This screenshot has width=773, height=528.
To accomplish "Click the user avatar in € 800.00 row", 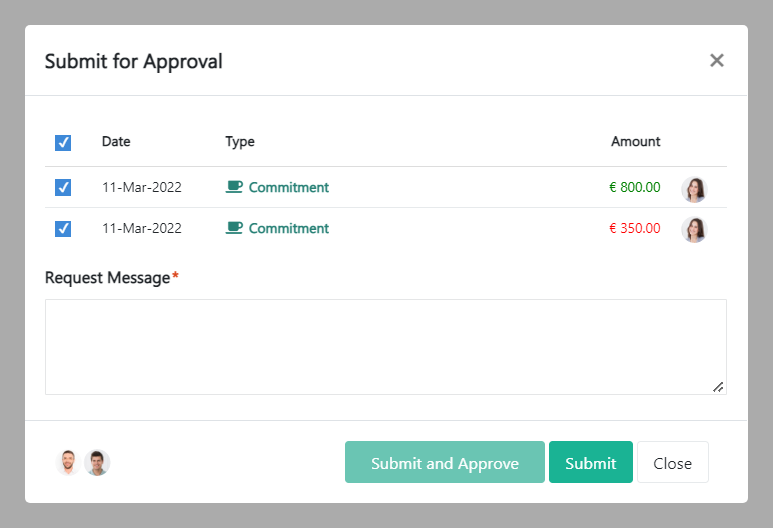I will [x=694, y=190].
